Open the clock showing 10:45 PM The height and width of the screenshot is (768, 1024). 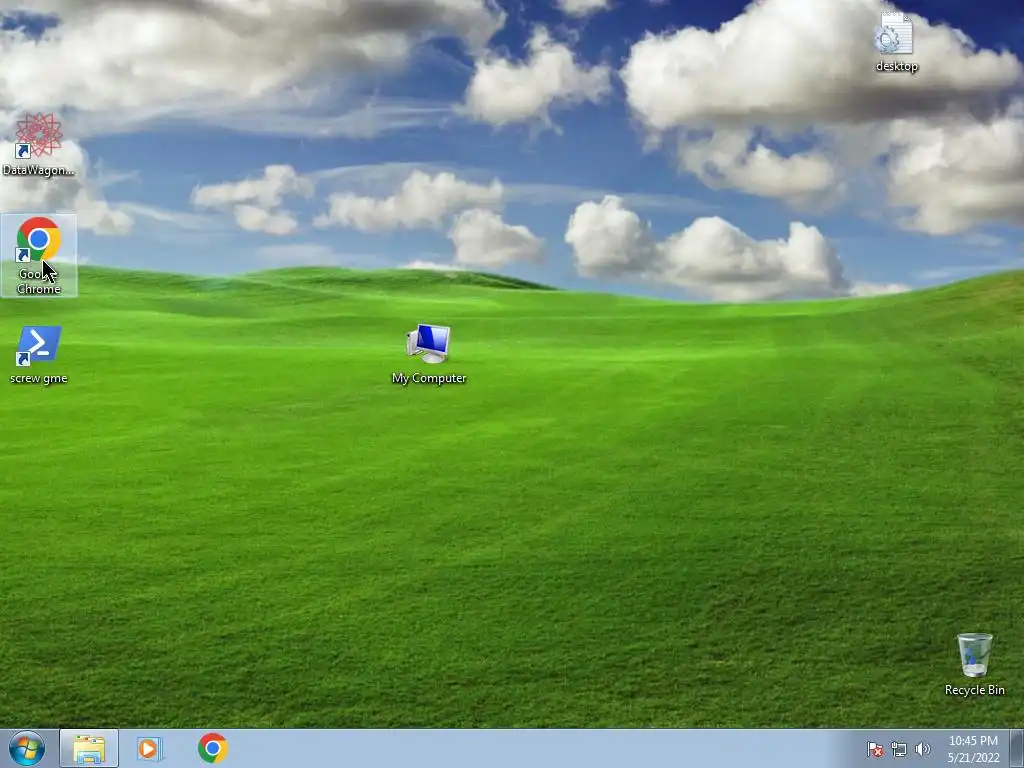pos(973,748)
